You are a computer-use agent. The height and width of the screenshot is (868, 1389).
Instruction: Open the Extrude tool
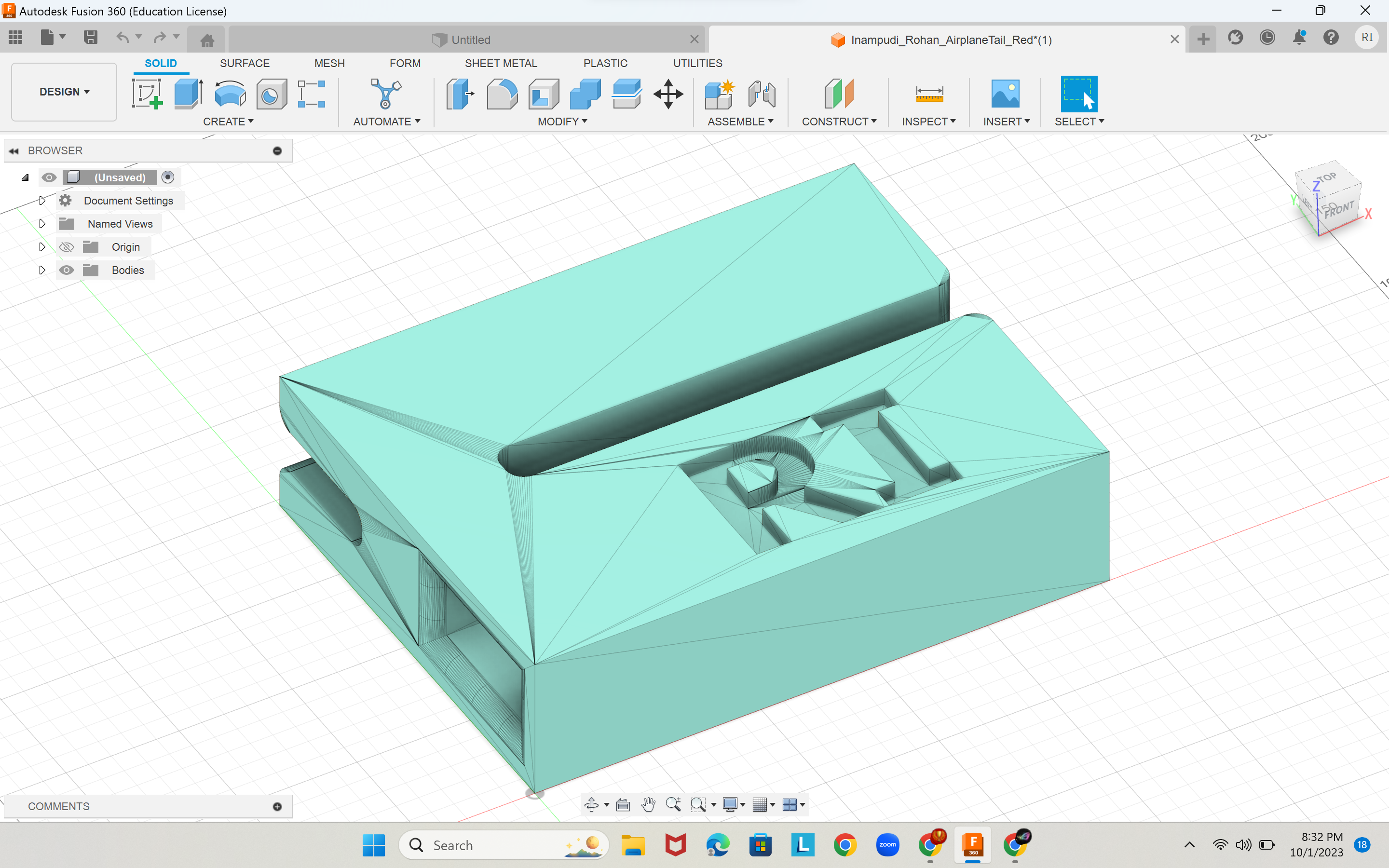point(187,94)
